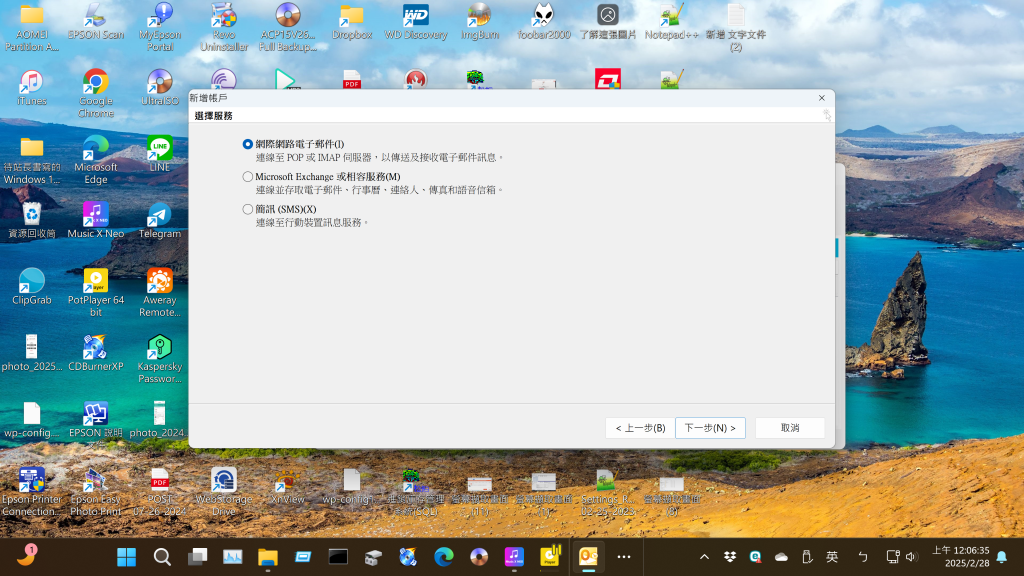The width and height of the screenshot is (1024, 576).
Task: Choose Microsoft Exchange 或相容服務 option
Action: pos(248,177)
